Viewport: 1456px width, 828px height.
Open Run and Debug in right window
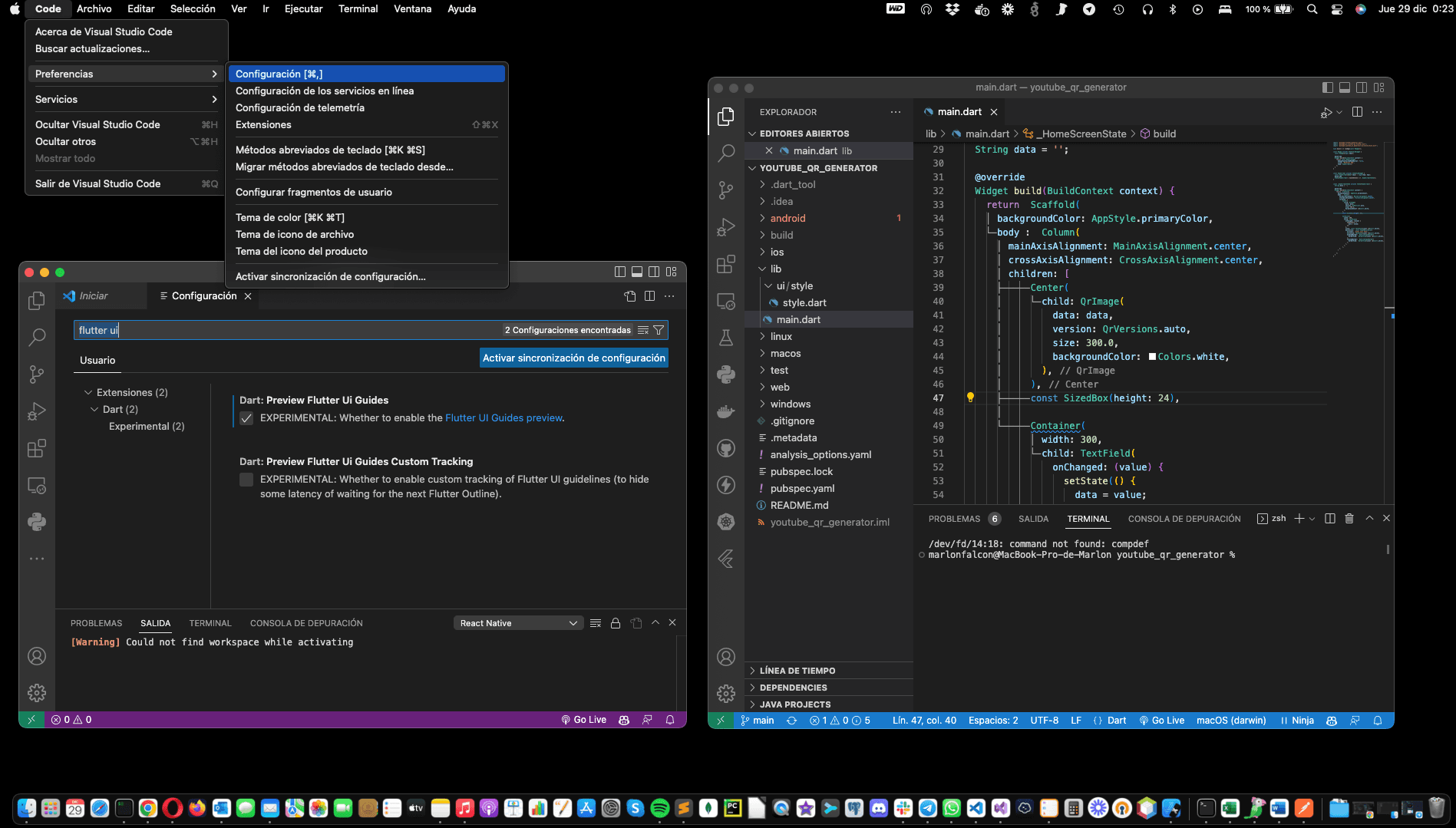(725, 227)
